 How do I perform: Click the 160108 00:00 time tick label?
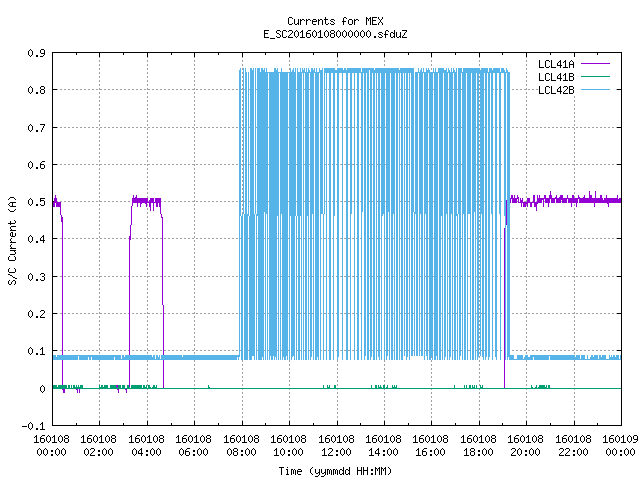(51, 446)
